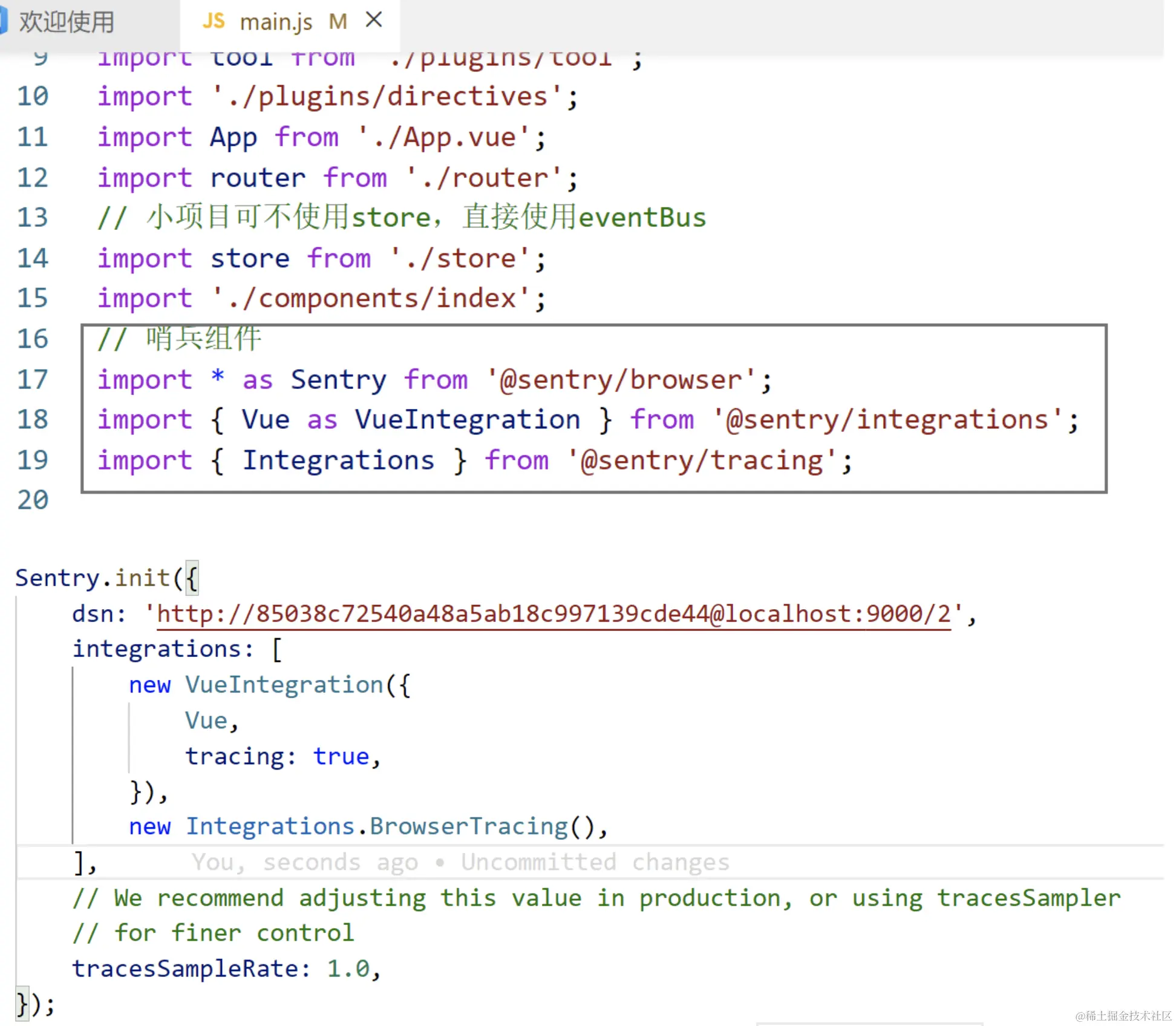Image resolution: width=1176 pixels, height=1026 pixels.
Task: Click the M modified badge on tab
Action: (338, 22)
